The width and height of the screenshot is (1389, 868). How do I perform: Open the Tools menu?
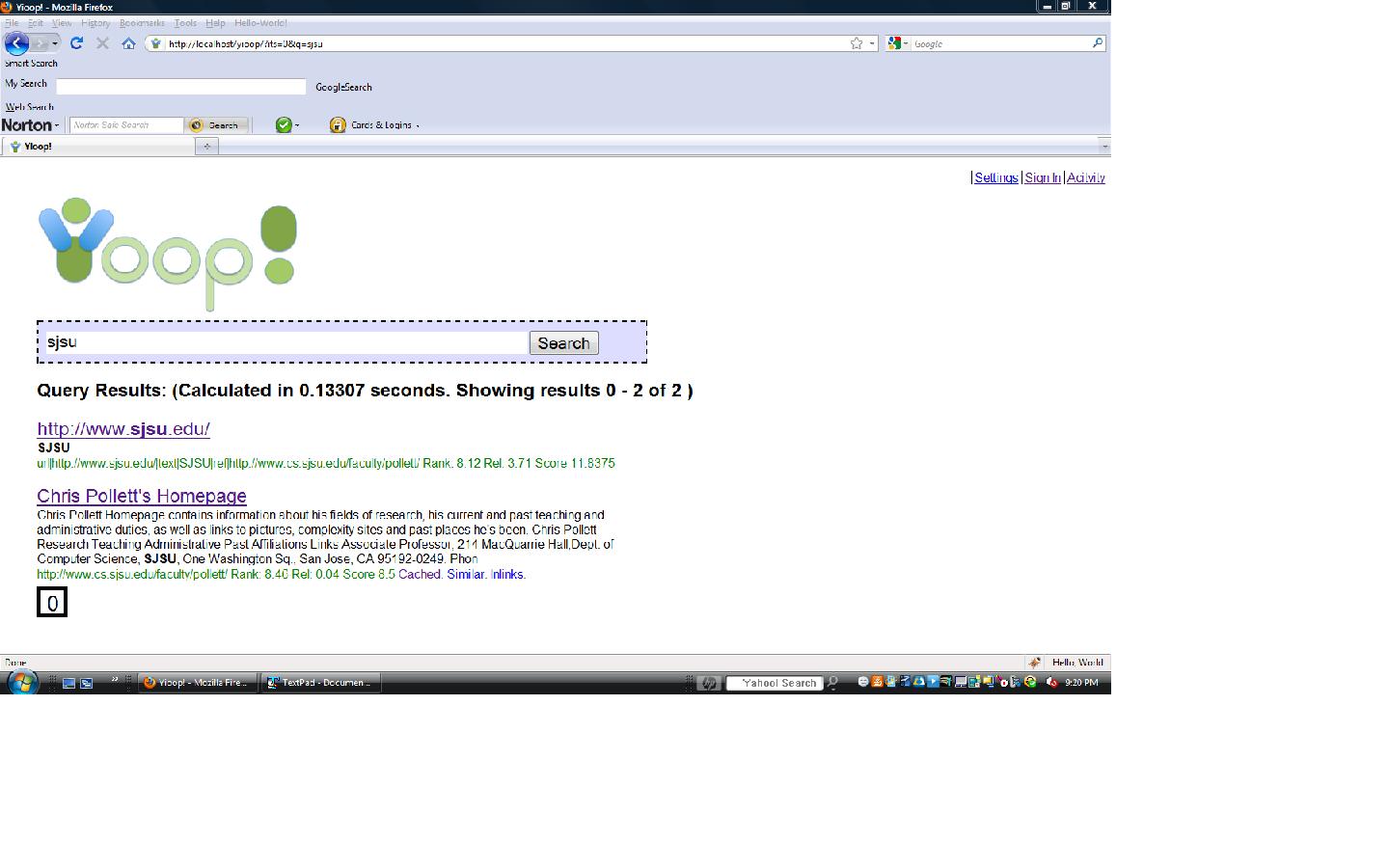[185, 23]
